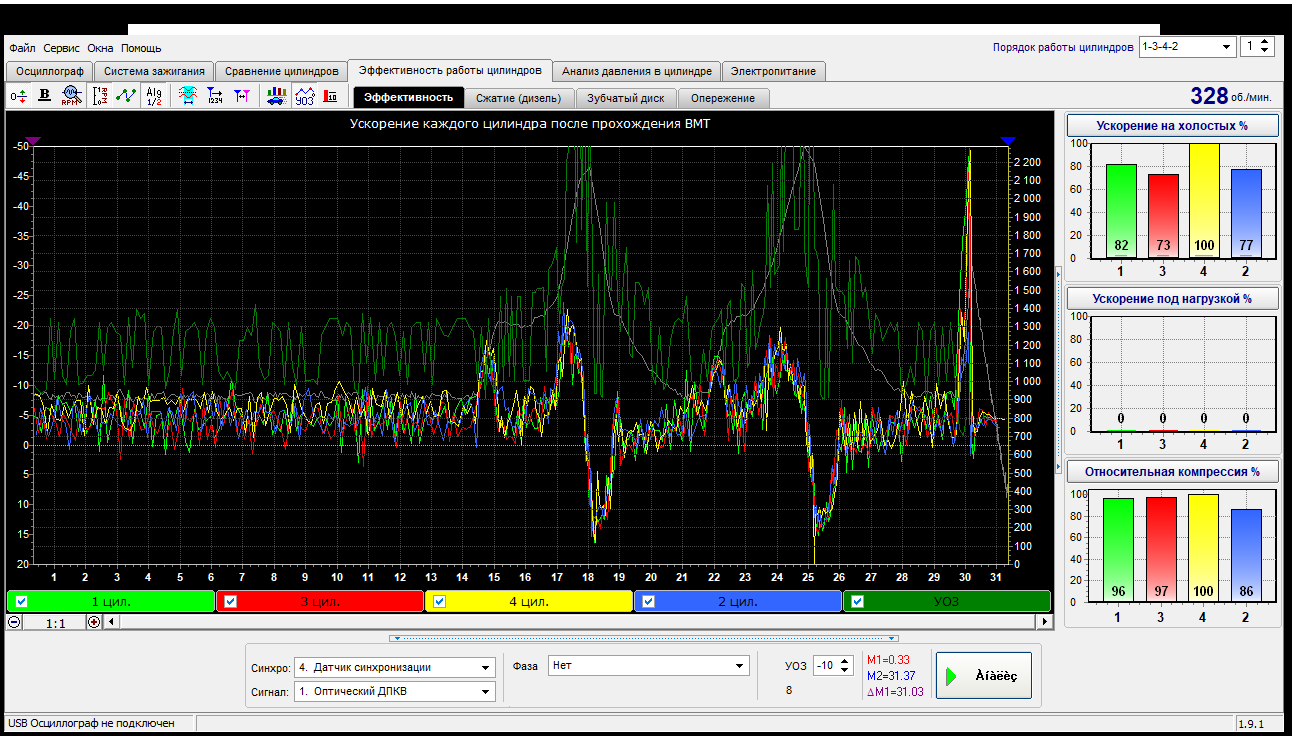Switch to the Сравнение цилиндров tab
Viewport: 1296px width, 736px height.
(x=281, y=71)
